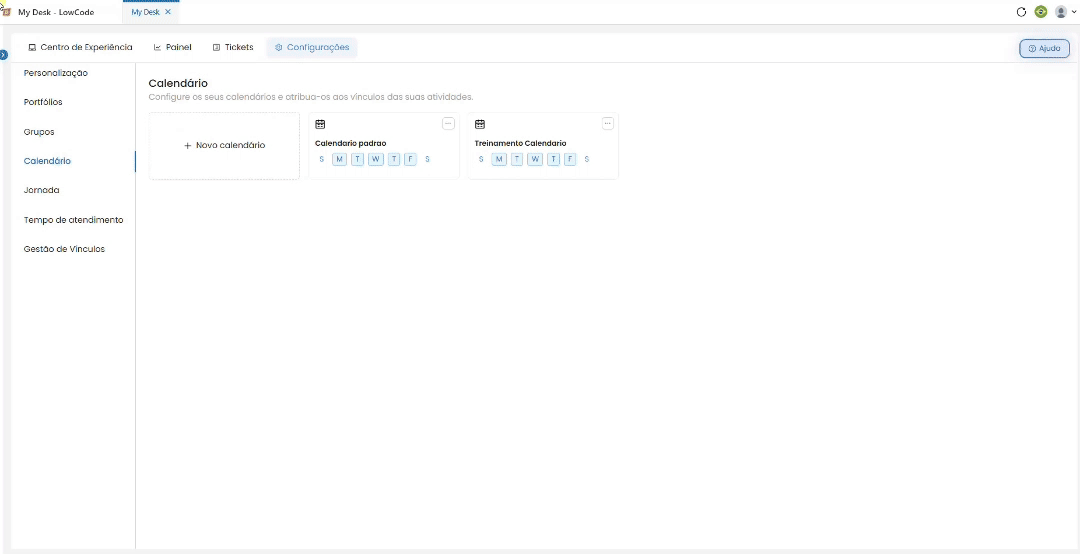Screen dimensions: 1080x554
Task: Open the Ajuda help button
Action: click(1044, 48)
